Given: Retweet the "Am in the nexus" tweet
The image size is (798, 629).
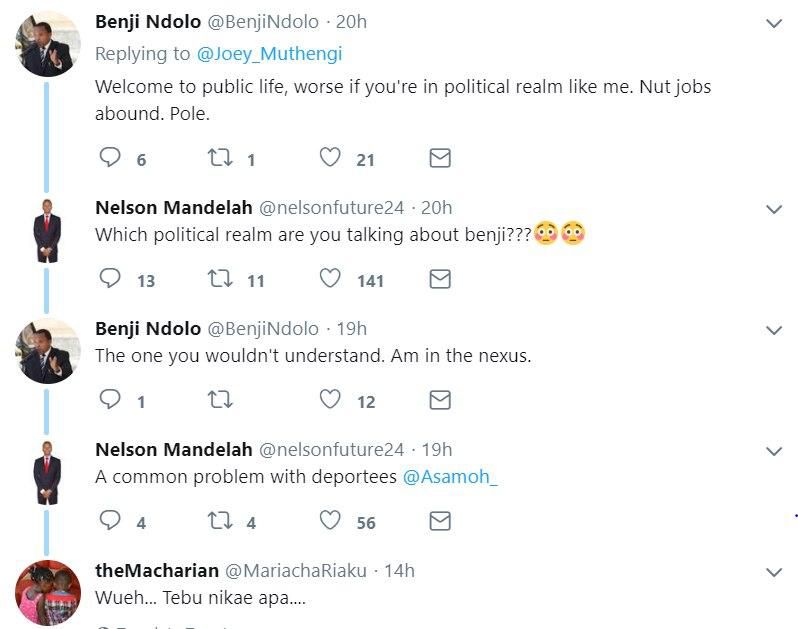Looking at the screenshot, I should point(219,400).
